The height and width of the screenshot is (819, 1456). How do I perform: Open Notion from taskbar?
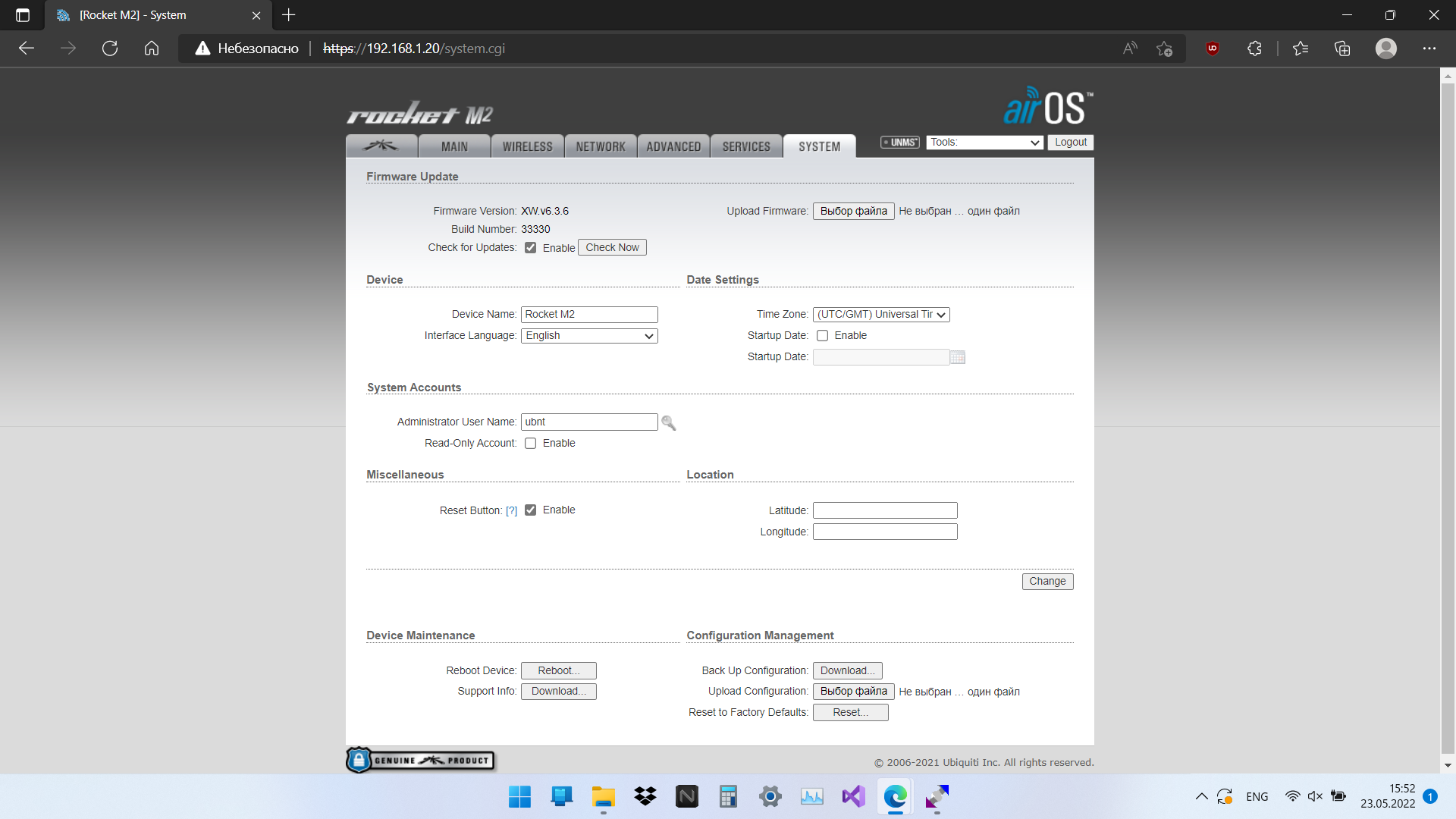[687, 797]
